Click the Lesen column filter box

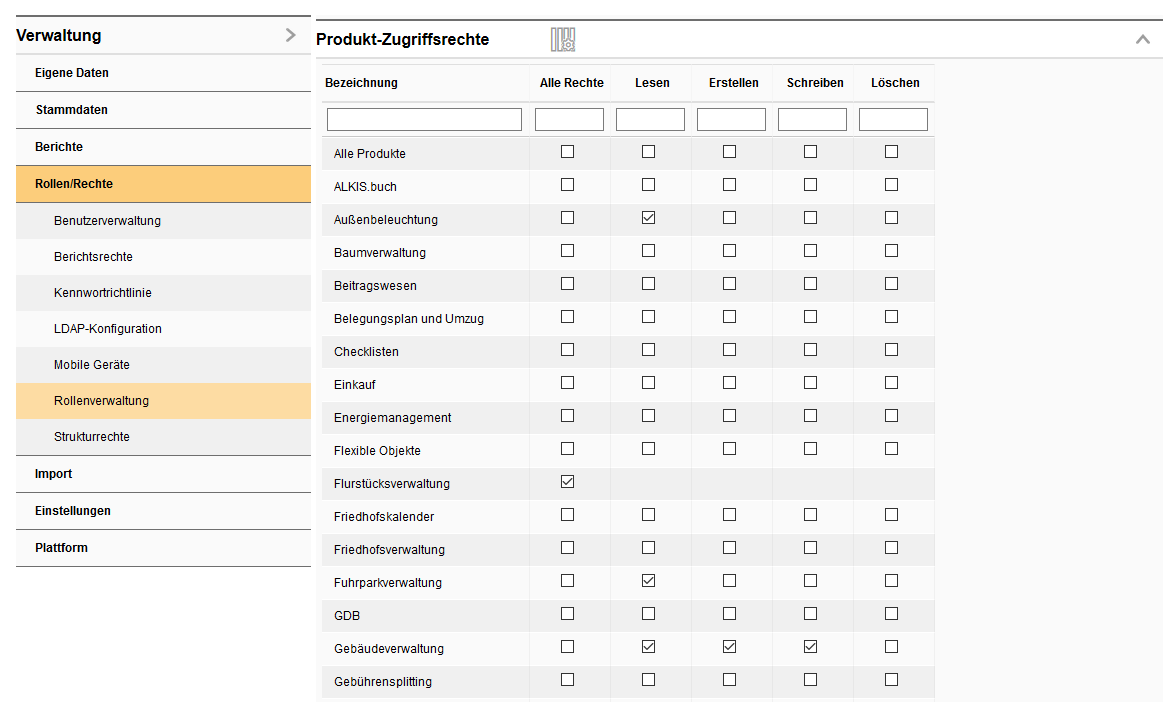tap(650, 118)
